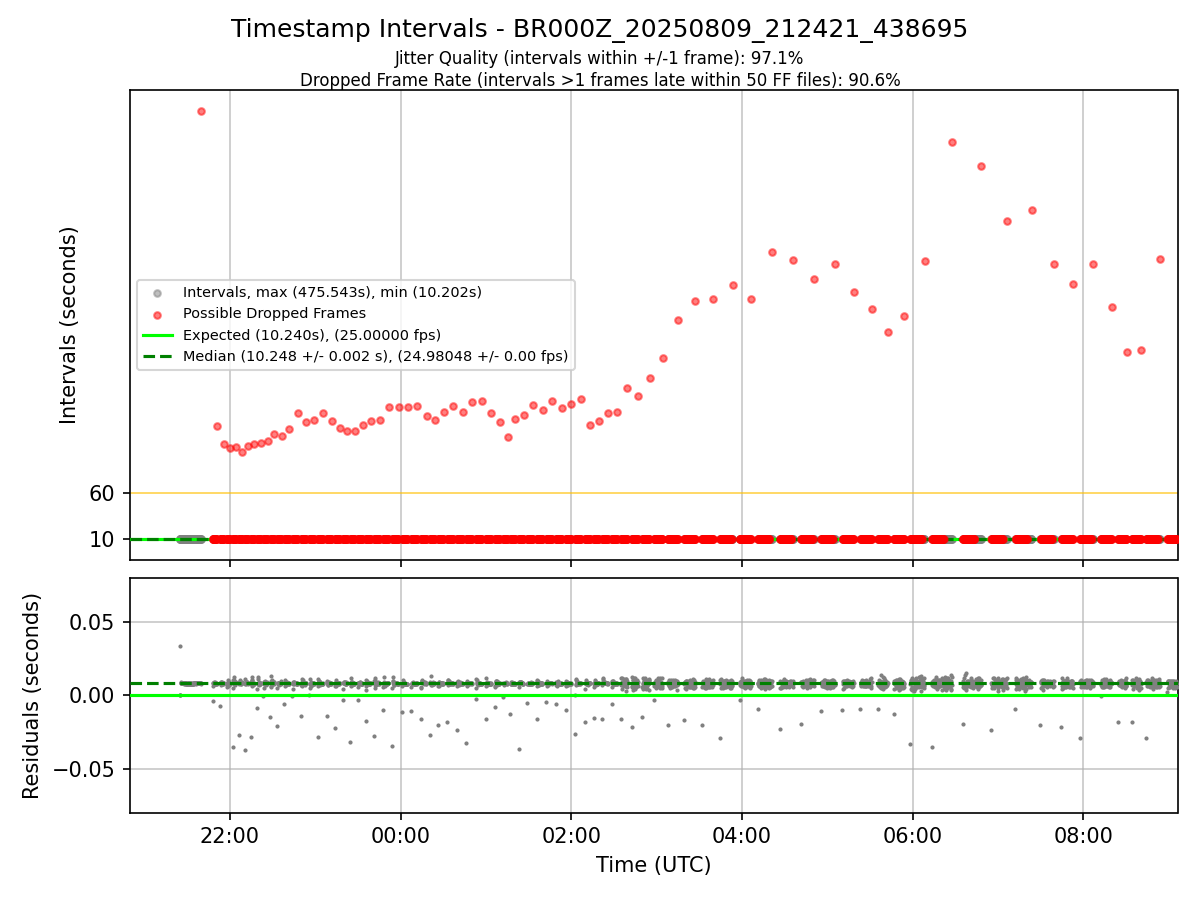The width and height of the screenshot is (1200, 900).
Task: Click legend entry 'Intervals, max (475.543s), min (10.202s)'
Action: click(x=332, y=292)
